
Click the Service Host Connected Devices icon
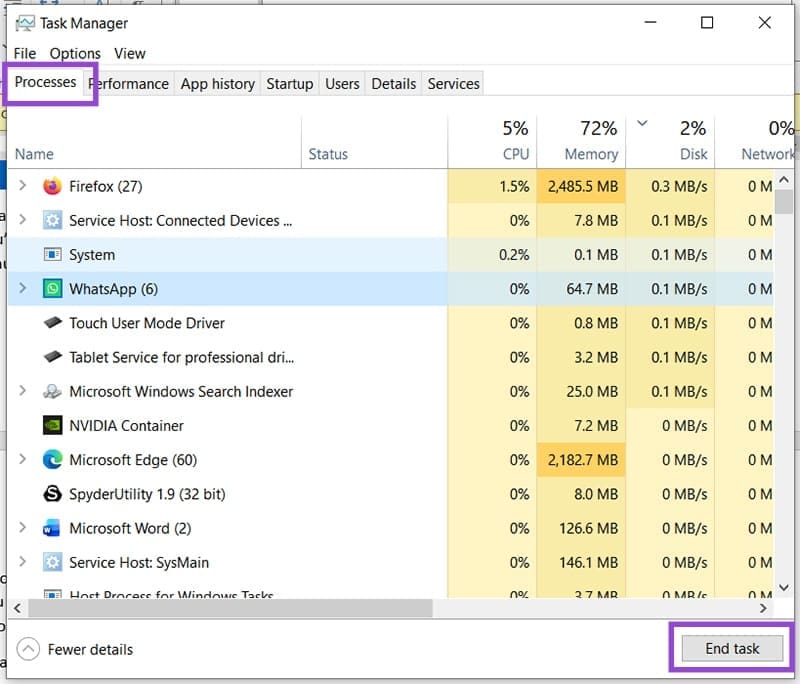pos(52,220)
